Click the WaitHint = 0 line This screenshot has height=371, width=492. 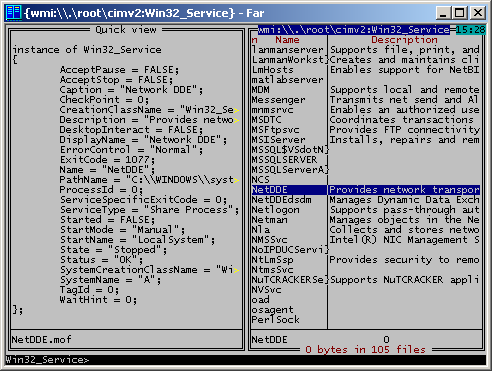[x=98, y=300]
